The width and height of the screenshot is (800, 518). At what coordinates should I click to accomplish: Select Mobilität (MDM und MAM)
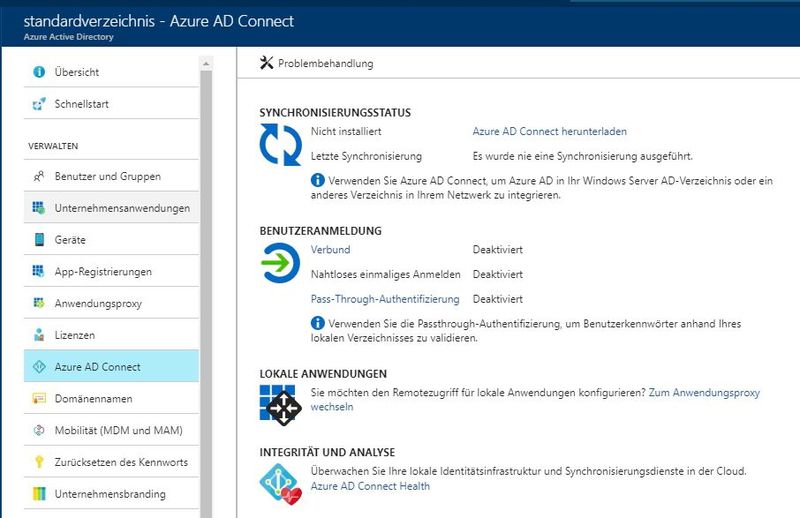(x=111, y=430)
